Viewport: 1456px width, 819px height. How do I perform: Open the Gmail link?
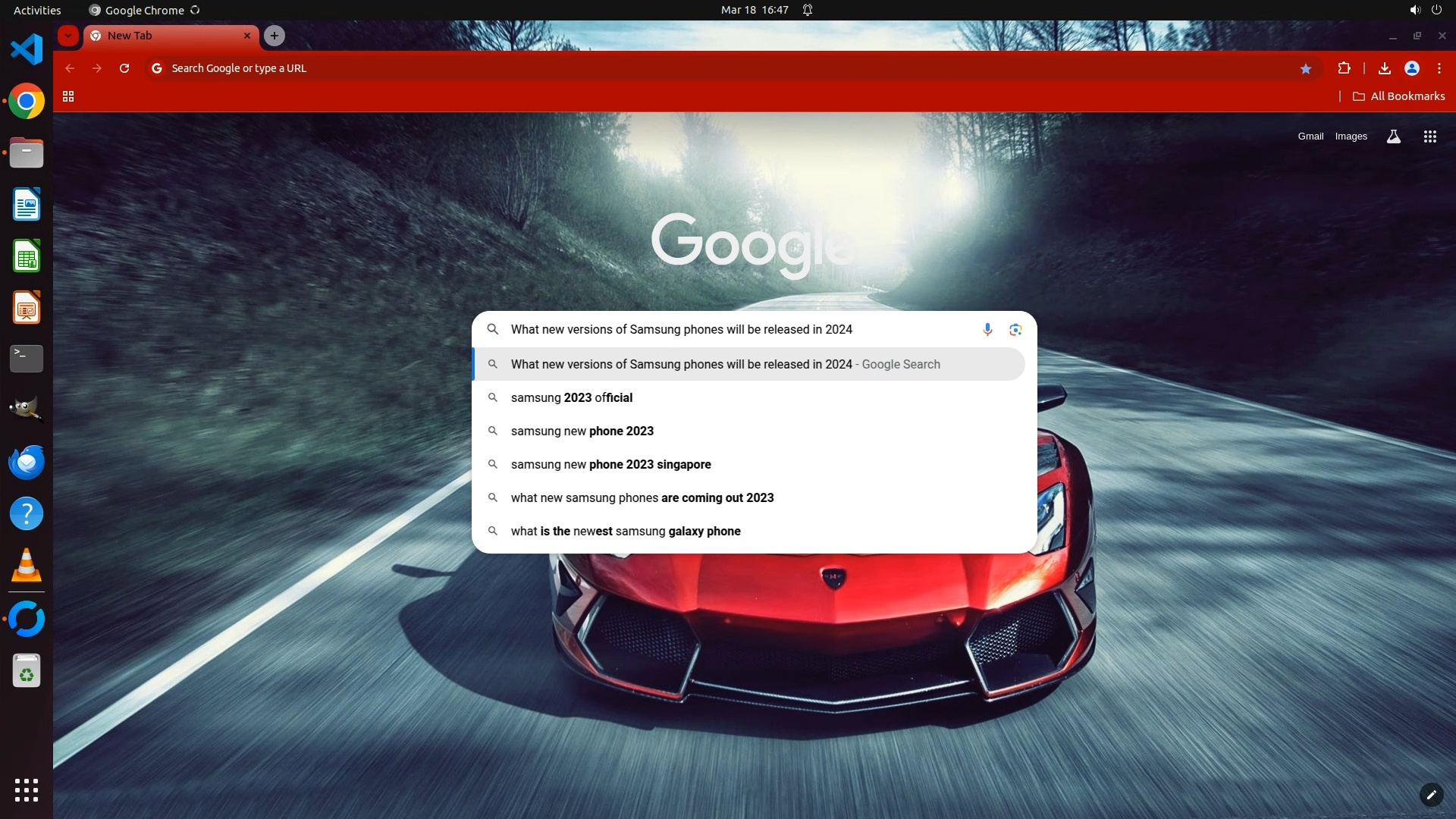pyautogui.click(x=1310, y=136)
